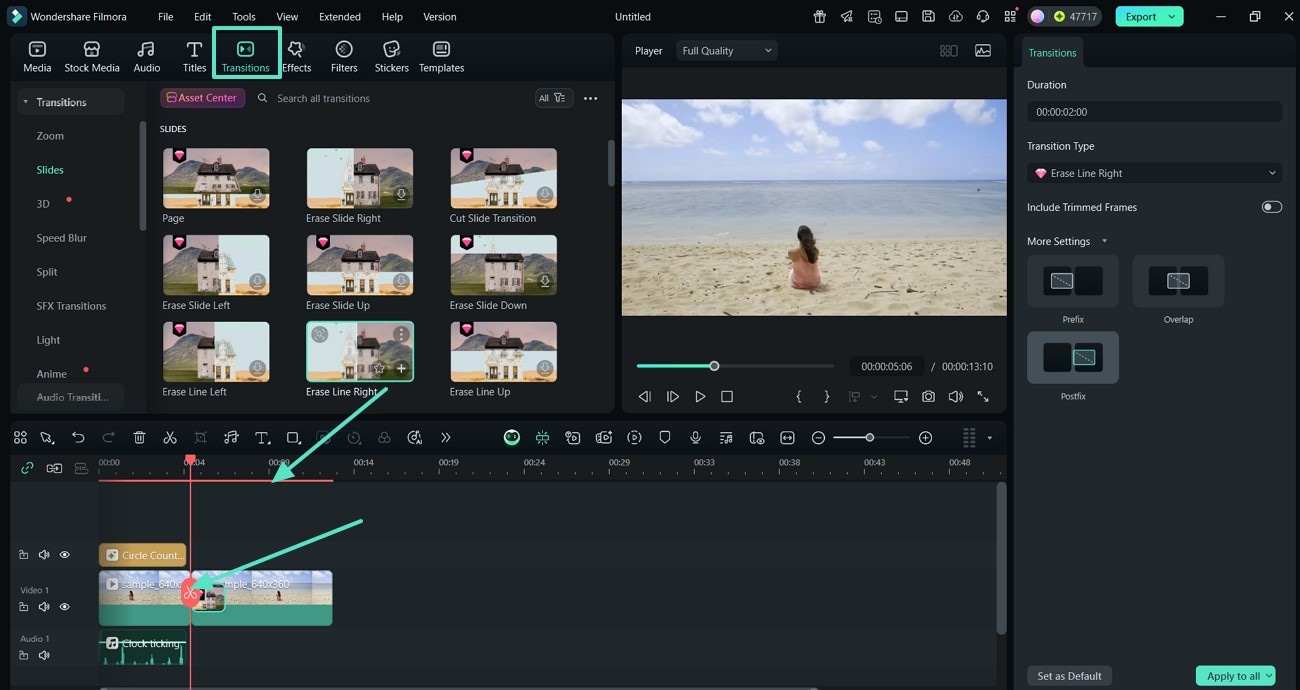The height and width of the screenshot is (690, 1300).
Task: Select the Cut Slide Transition thumbnail
Action: (x=503, y=178)
